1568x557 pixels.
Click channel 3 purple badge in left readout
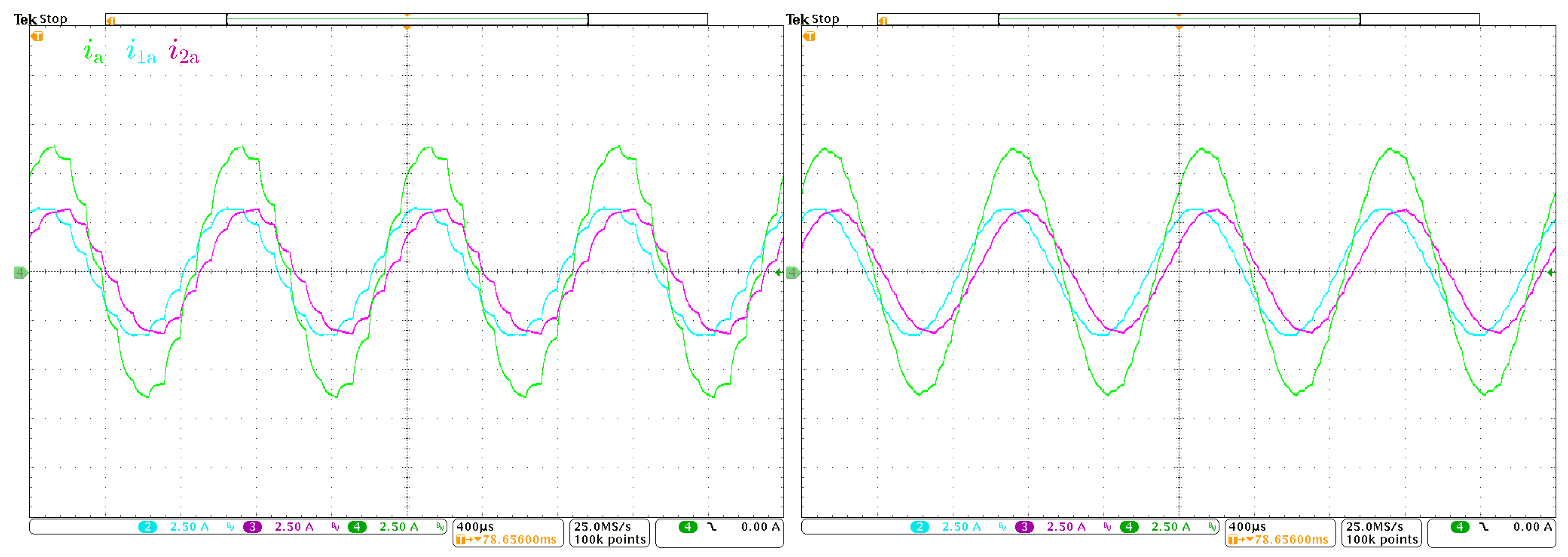click(252, 527)
